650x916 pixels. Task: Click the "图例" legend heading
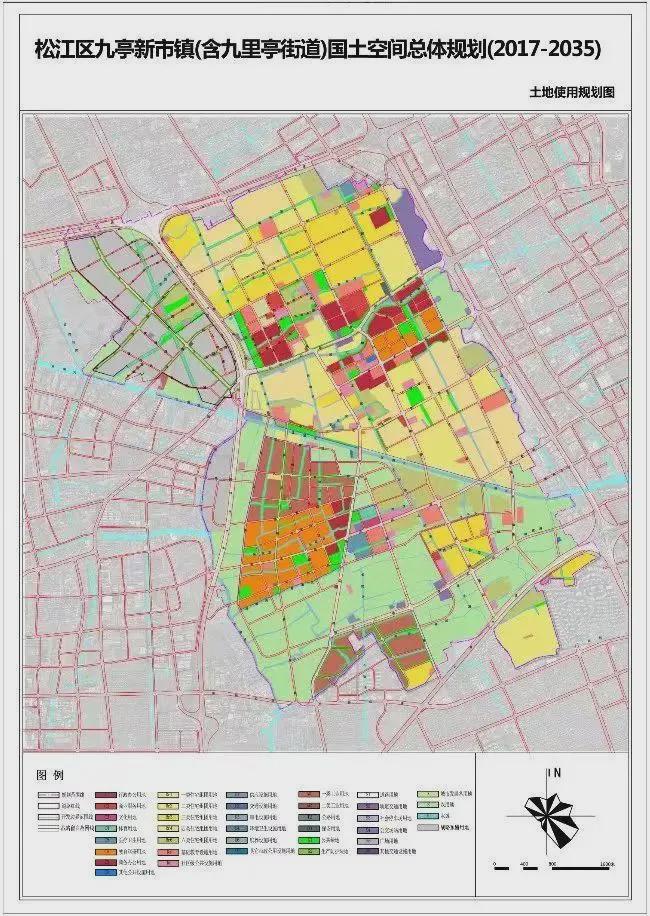point(50,775)
